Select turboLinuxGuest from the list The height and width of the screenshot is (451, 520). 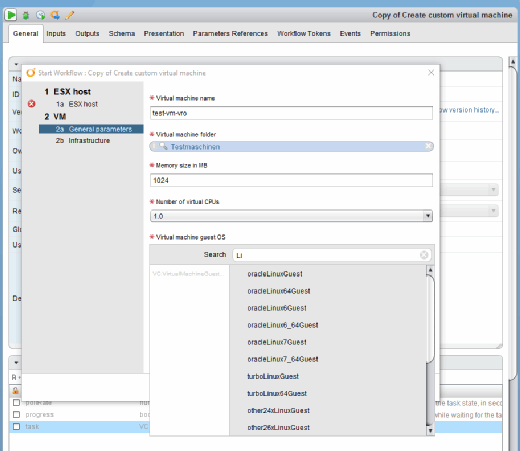tap(273, 376)
